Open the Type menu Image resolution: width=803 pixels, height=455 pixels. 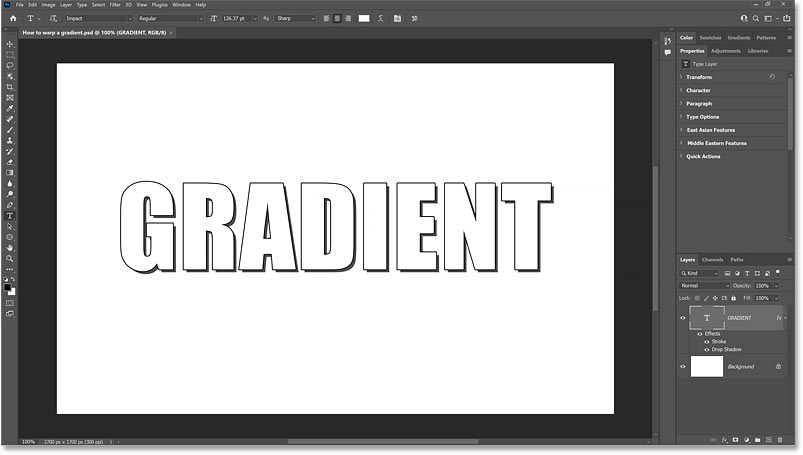coord(82,5)
